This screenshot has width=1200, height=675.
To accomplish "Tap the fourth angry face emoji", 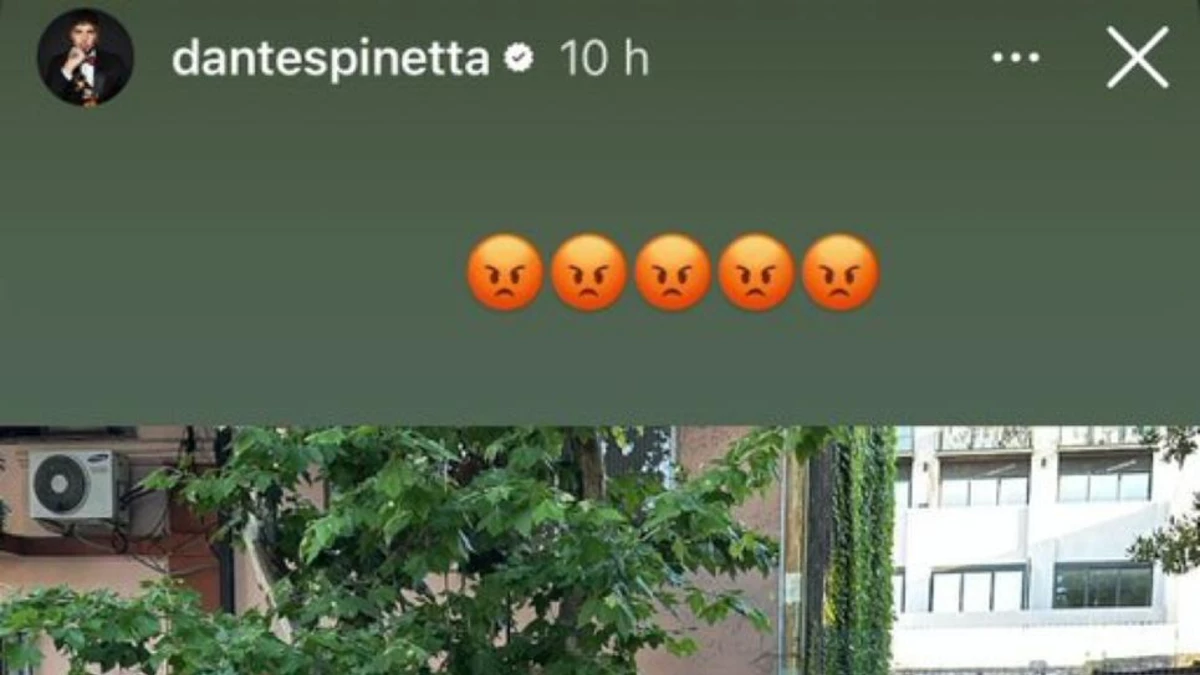I will (757, 272).
